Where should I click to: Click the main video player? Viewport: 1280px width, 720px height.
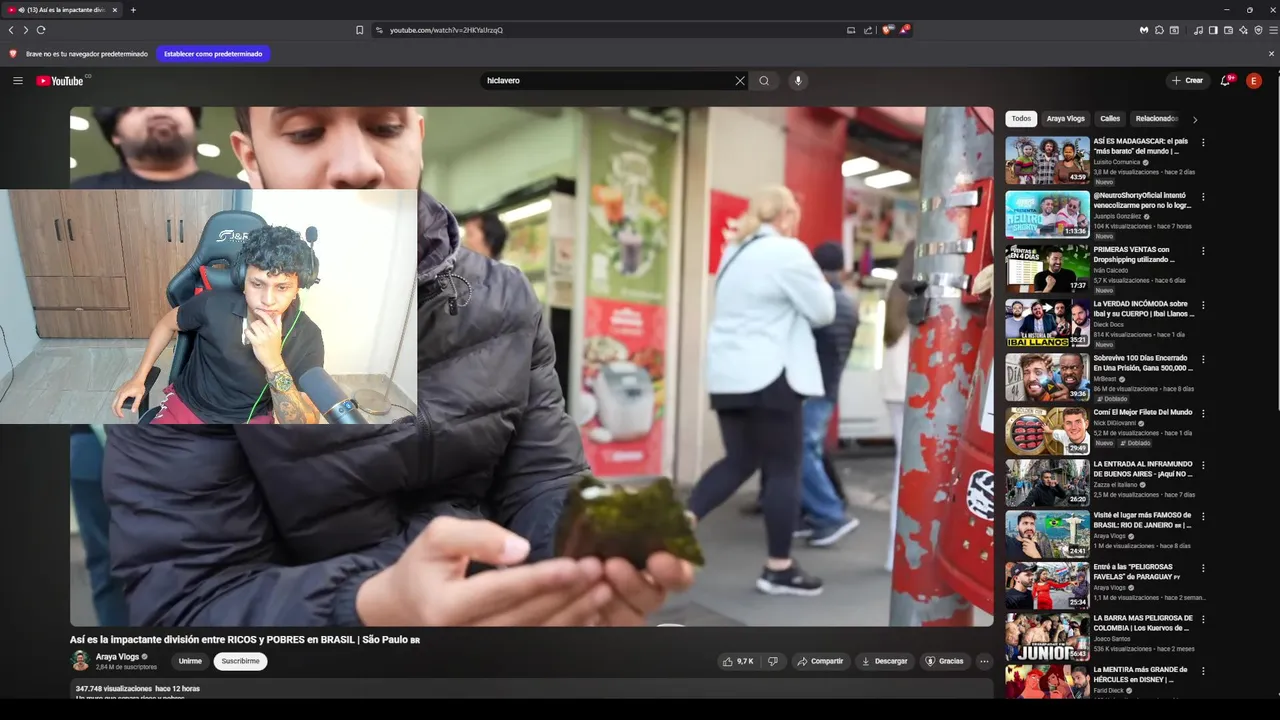[531, 366]
